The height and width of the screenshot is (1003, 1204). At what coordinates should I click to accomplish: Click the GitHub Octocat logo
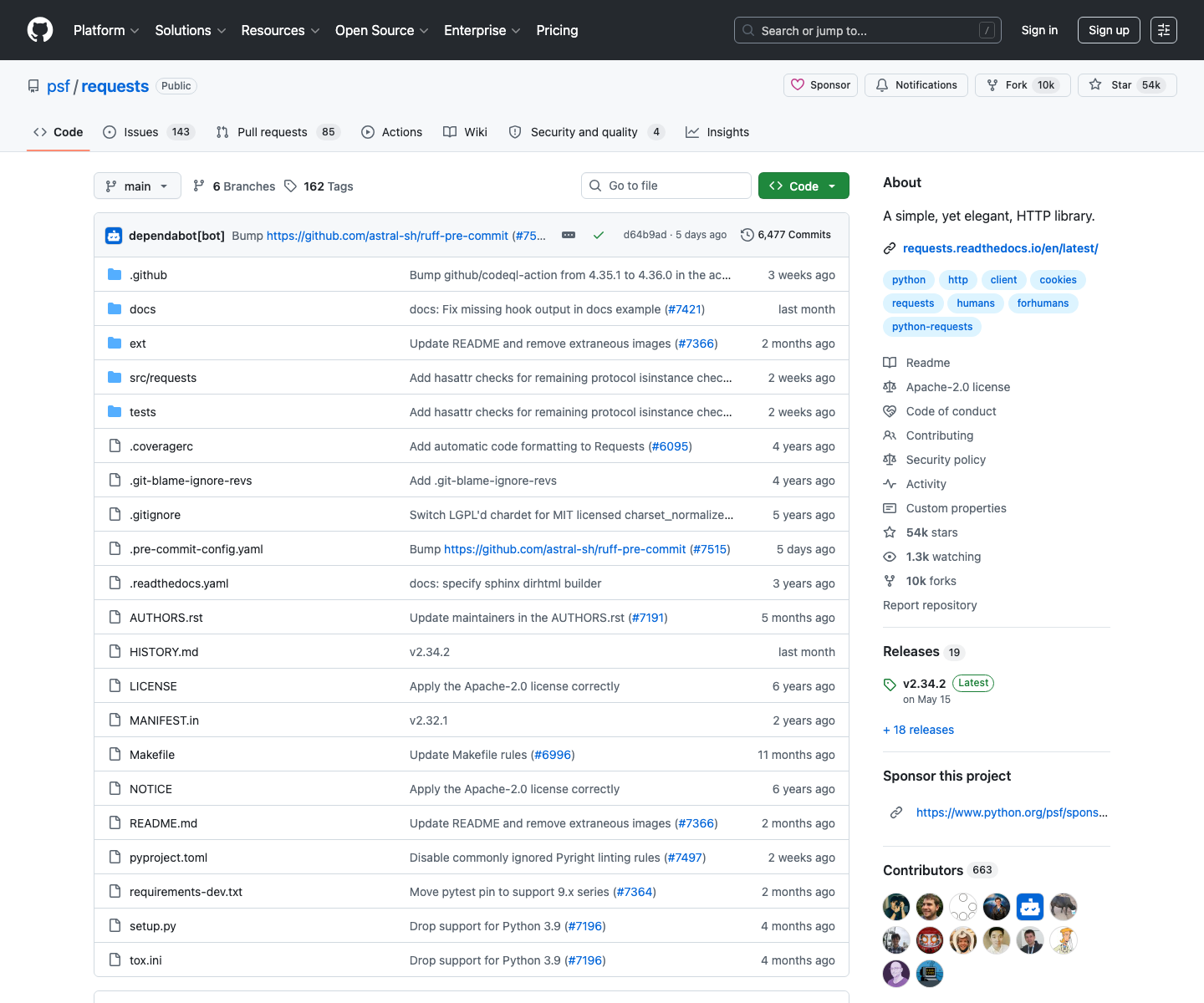40,30
